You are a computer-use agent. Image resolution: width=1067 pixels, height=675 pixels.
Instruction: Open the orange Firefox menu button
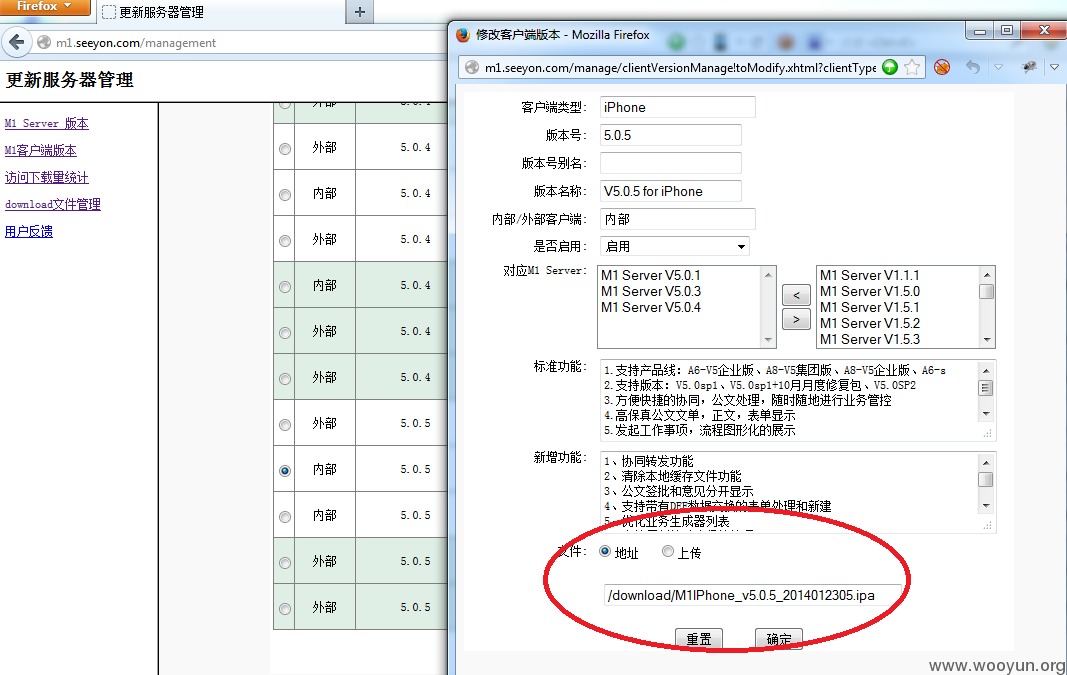pyautogui.click(x=45, y=7)
